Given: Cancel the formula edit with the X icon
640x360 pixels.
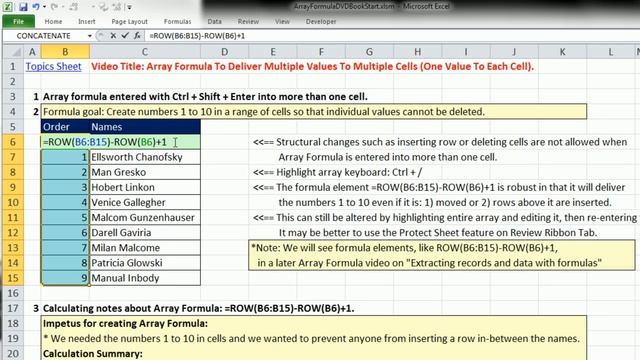Looking at the screenshot, I should click(113, 36).
